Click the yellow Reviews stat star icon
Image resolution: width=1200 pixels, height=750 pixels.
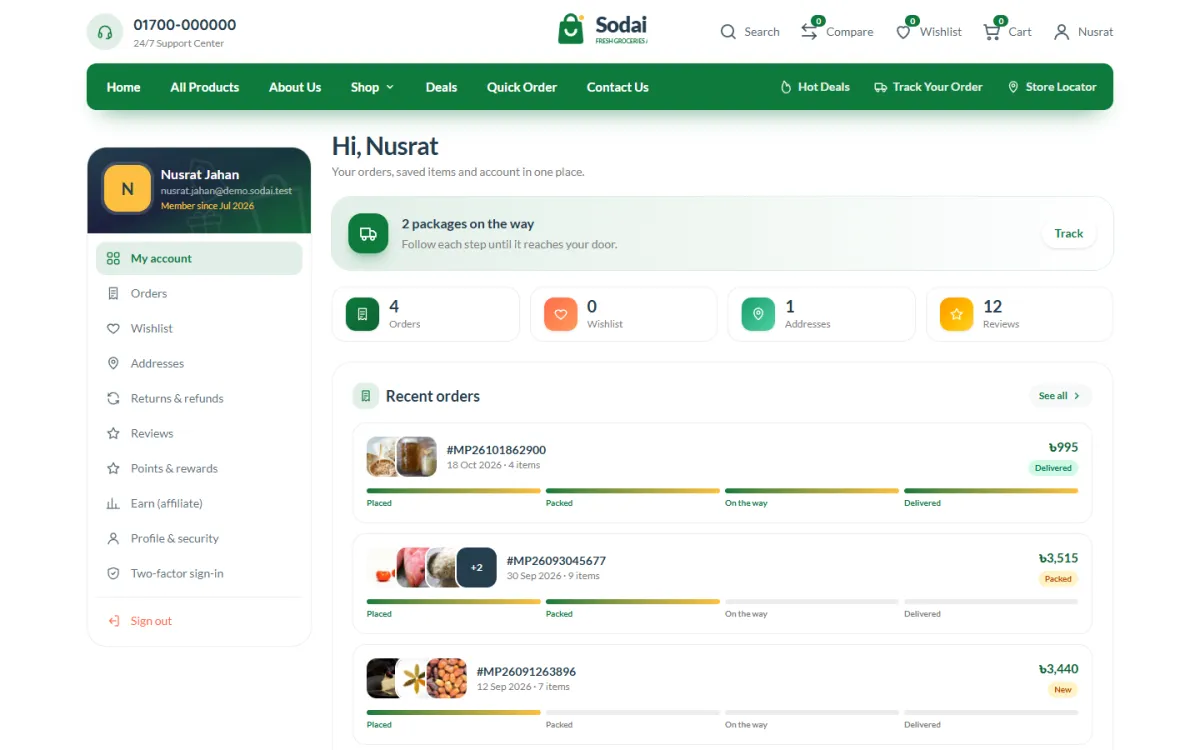(957, 314)
